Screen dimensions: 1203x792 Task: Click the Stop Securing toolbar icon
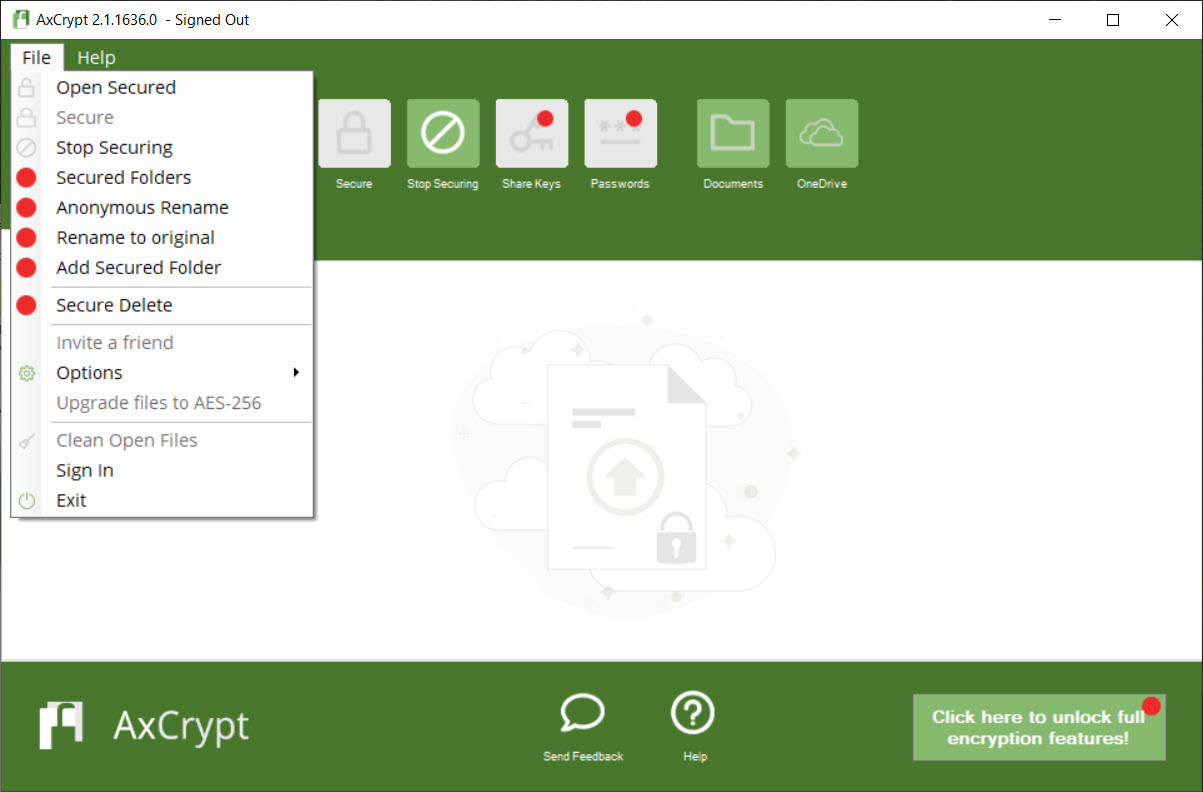tap(443, 133)
